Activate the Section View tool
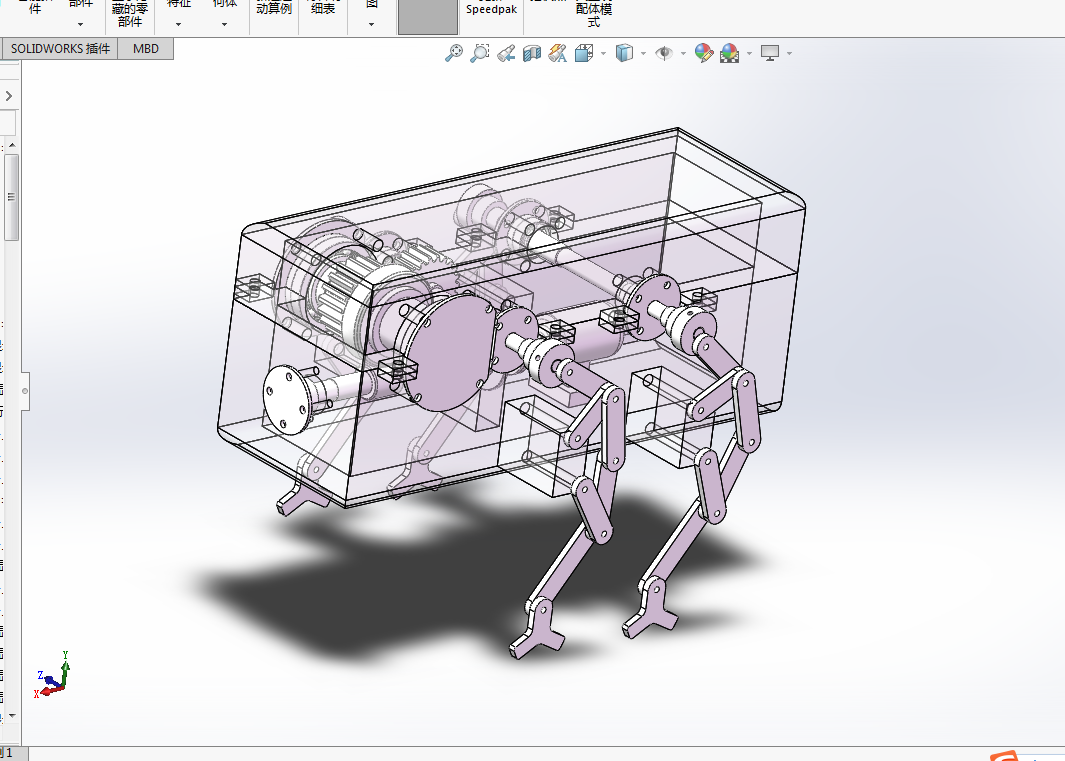 tap(532, 53)
